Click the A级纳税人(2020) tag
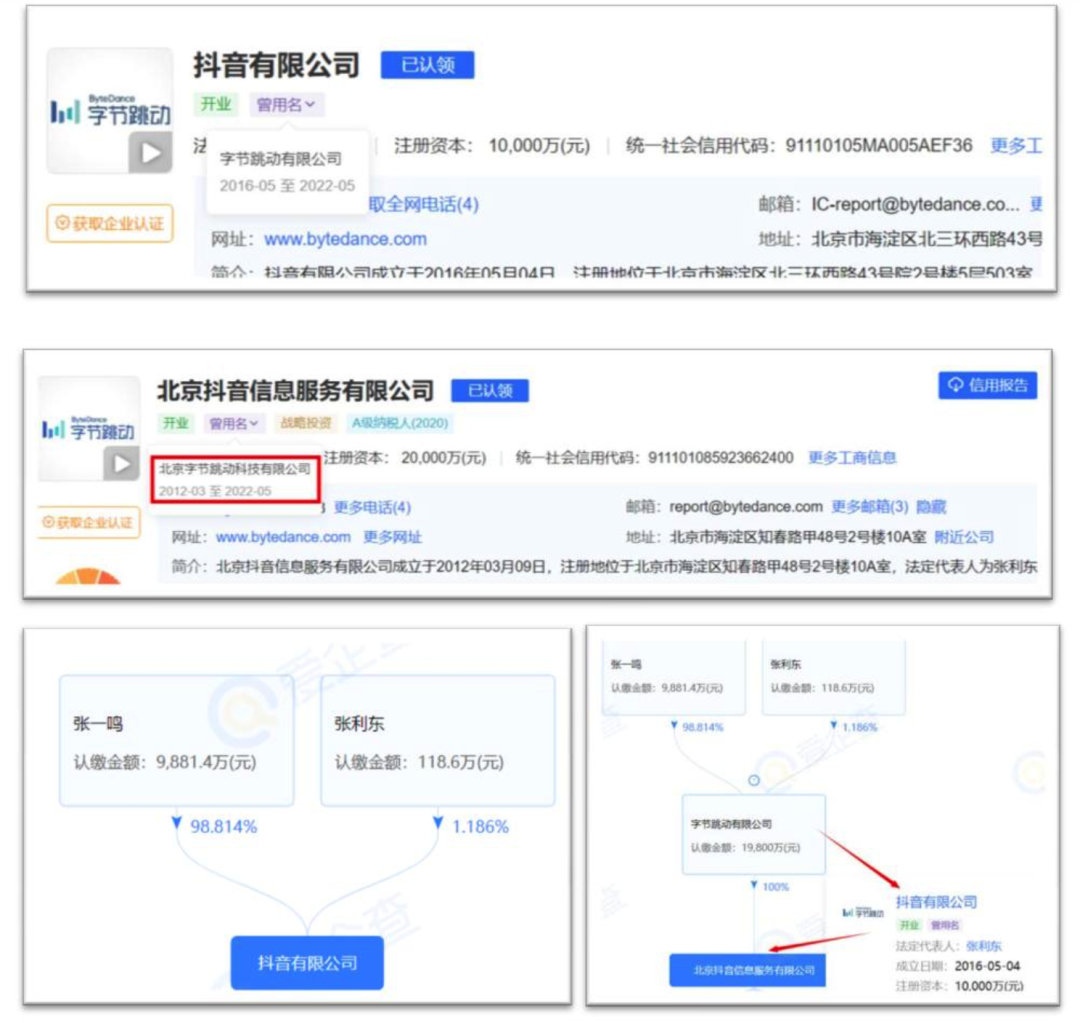Viewport: 1080px width, 1023px height. click(x=399, y=423)
